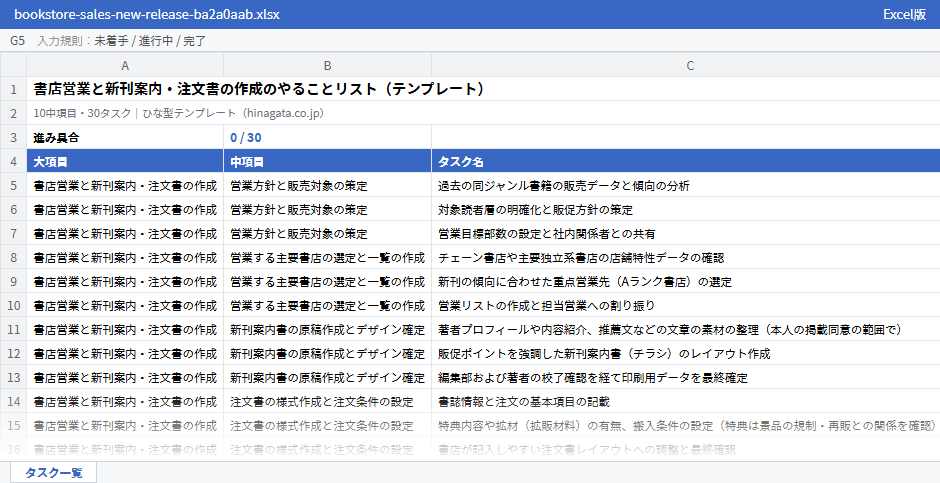The height and width of the screenshot is (483, 940).
Task: Click row 11 cell 新刊案内書の原稿作成とデザイン確定
Action: pos(327,329)
